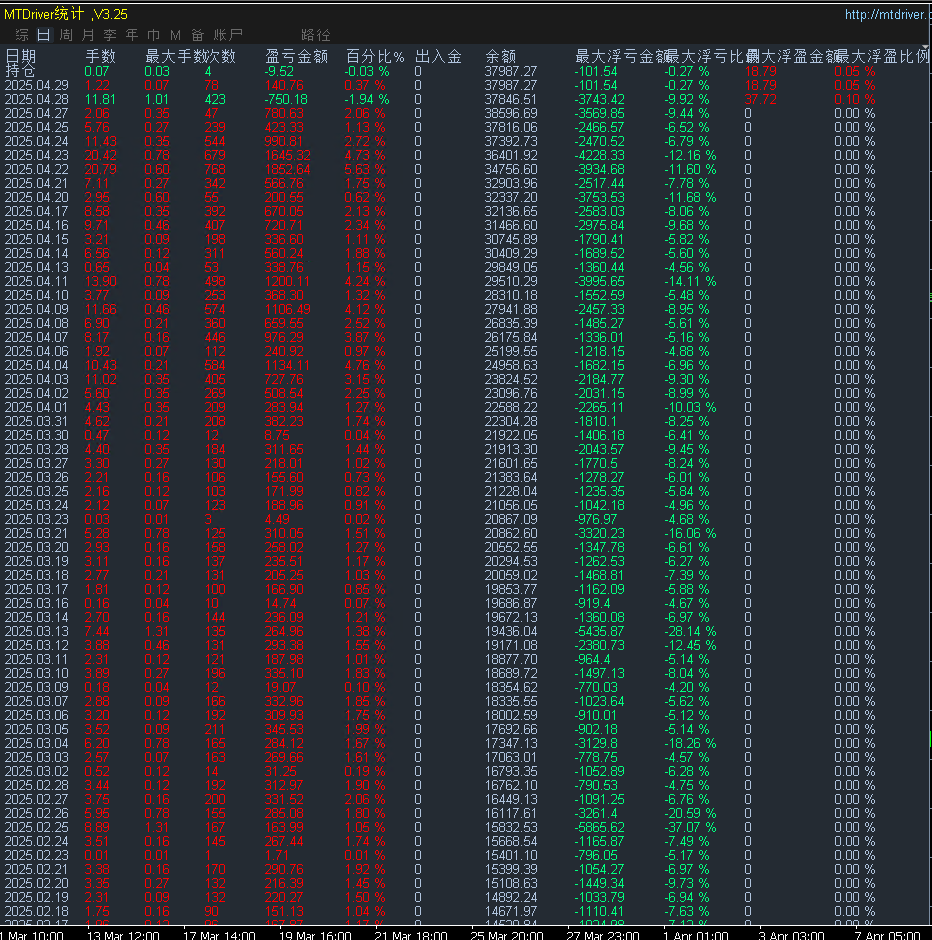
Task: Click the 2025.03.13 row date
Action: (x=35, y=632)
